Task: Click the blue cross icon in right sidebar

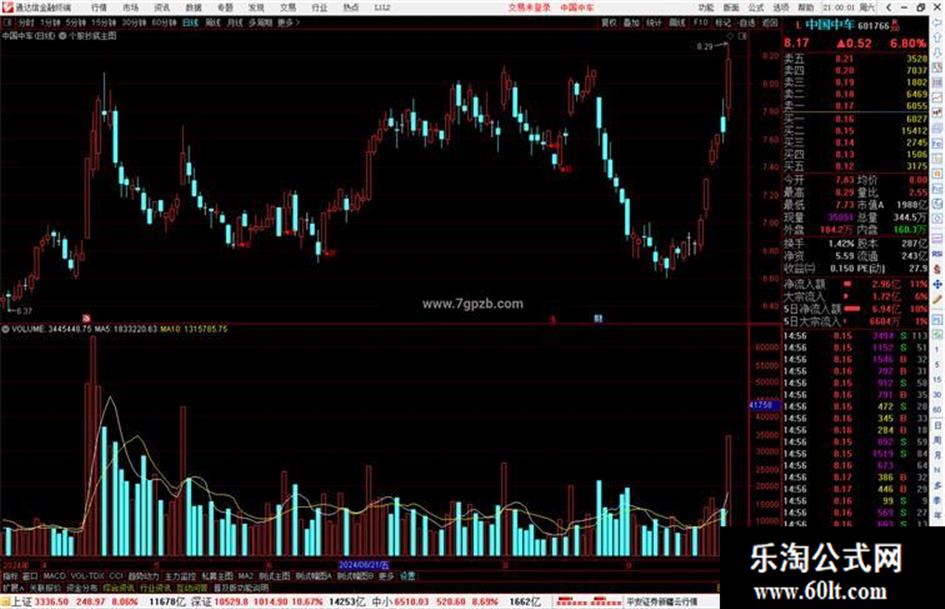Action: pos(938,284)
